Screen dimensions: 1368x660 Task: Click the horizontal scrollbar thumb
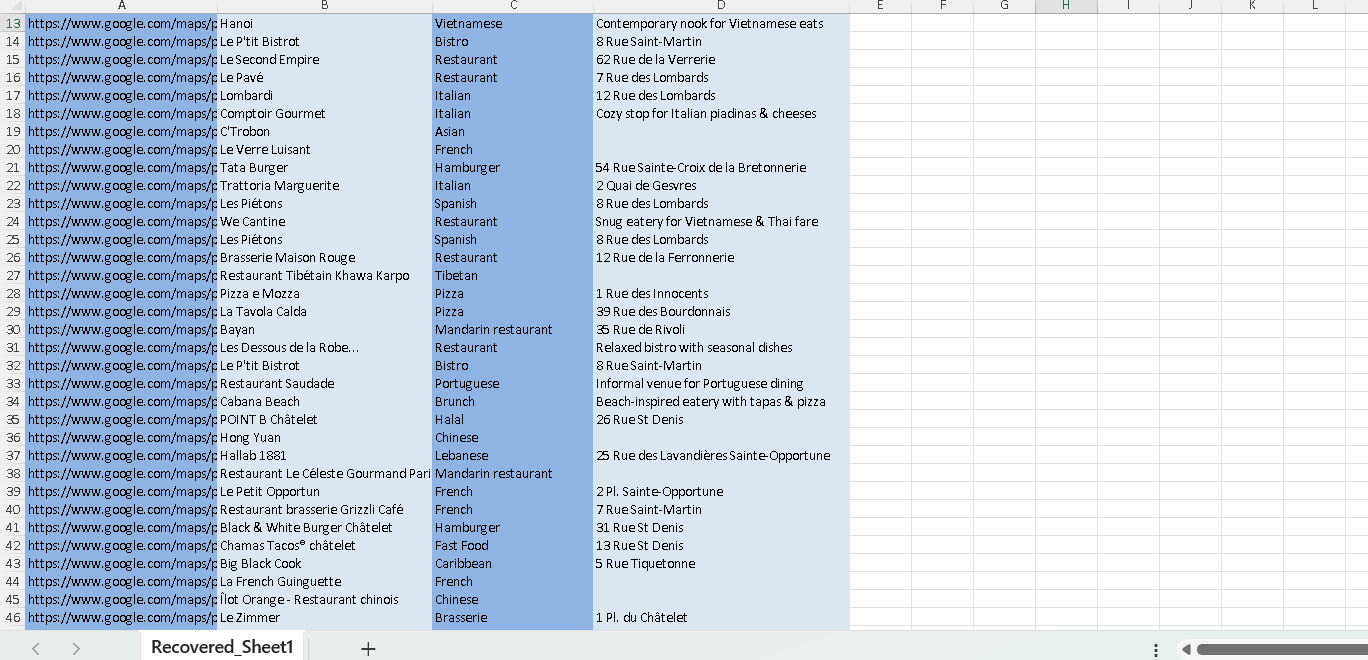pos(1280,649)
